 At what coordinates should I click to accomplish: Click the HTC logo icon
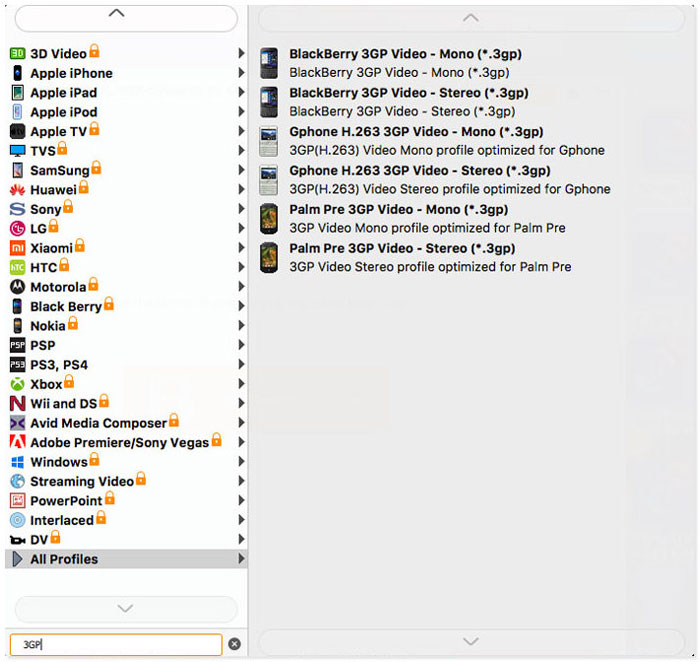pyautogui.click(x=17, y=267)
